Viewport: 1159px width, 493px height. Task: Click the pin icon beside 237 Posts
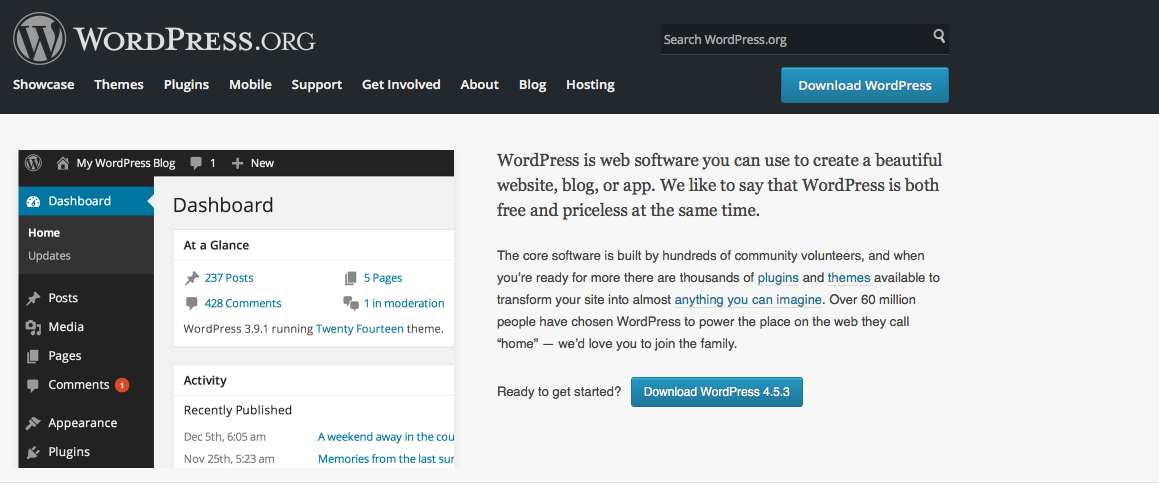[191, 279]
